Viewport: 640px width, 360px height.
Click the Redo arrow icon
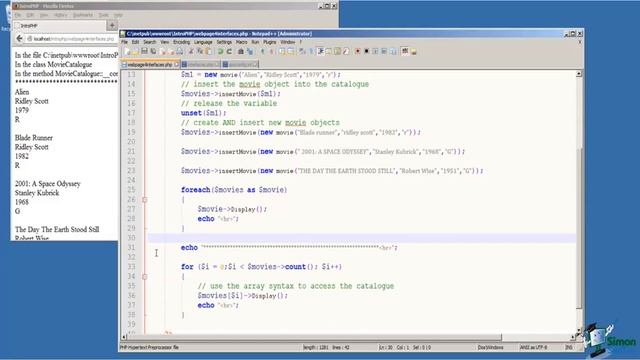click(229, 51)
